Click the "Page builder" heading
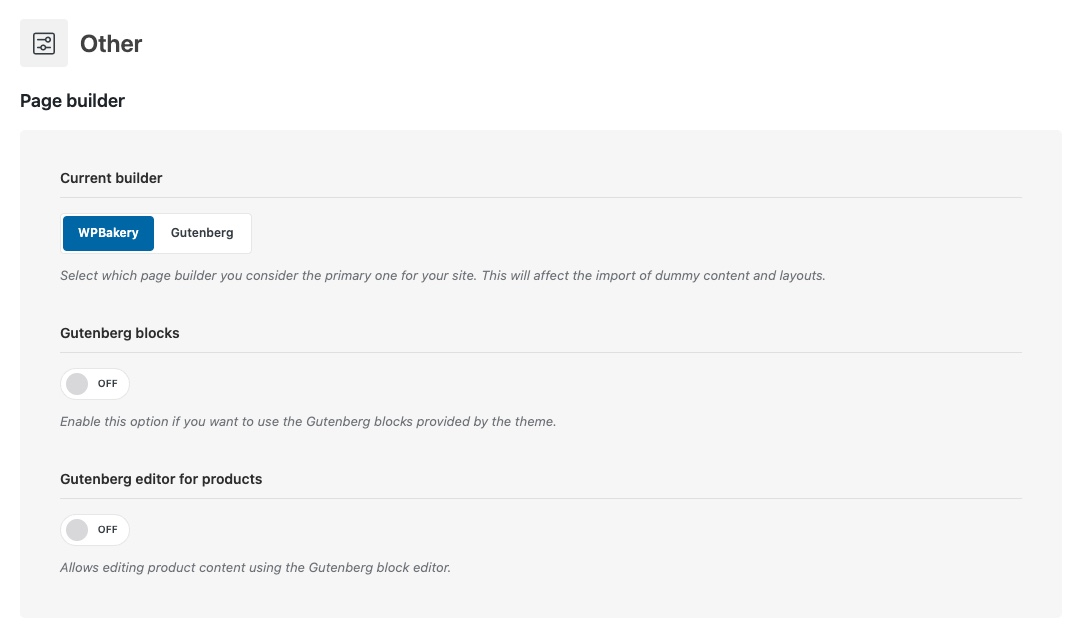1079x641 pixels. coord(72,101)
